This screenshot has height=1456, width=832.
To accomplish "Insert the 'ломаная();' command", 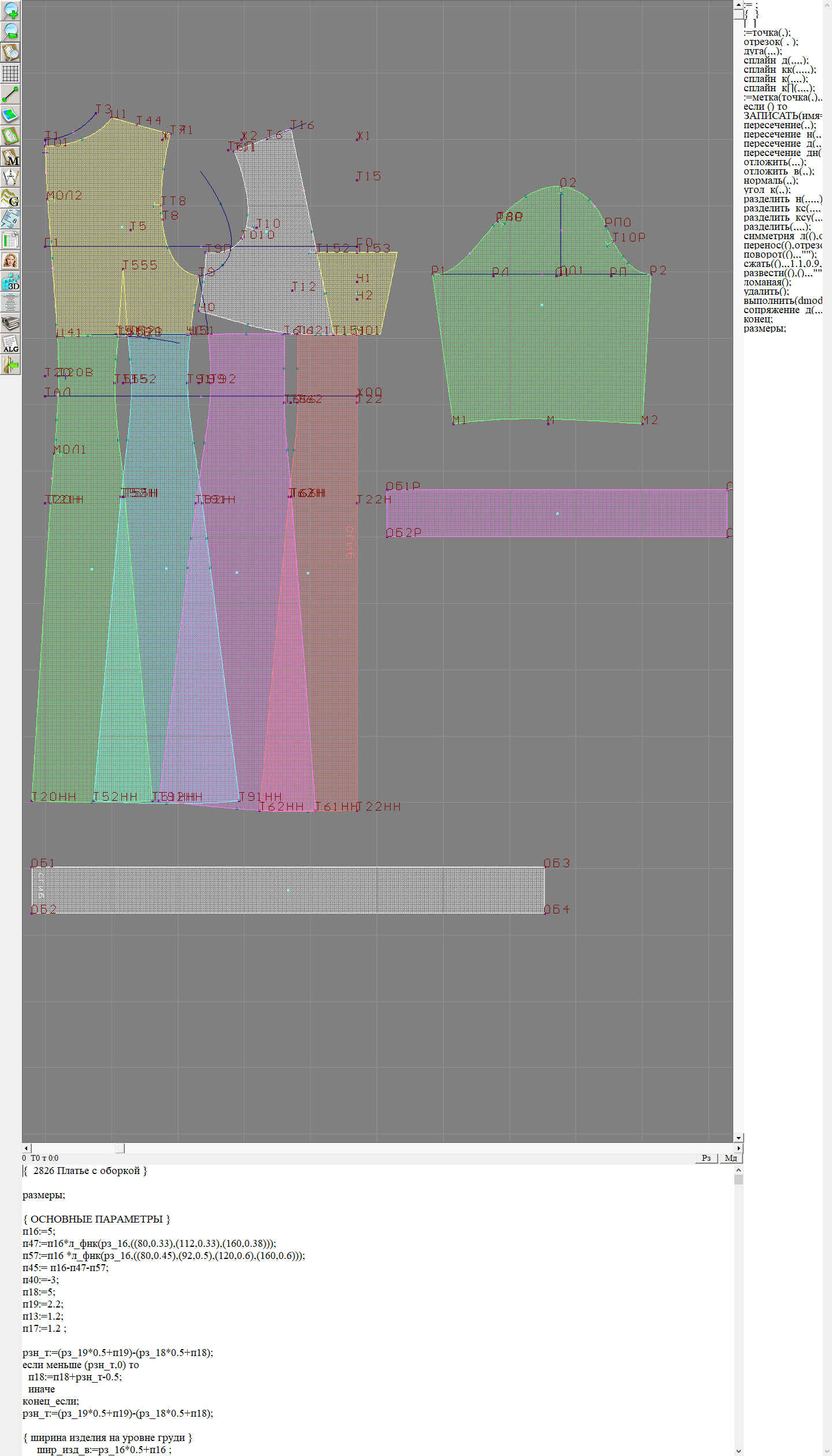I will pos(767,283).
